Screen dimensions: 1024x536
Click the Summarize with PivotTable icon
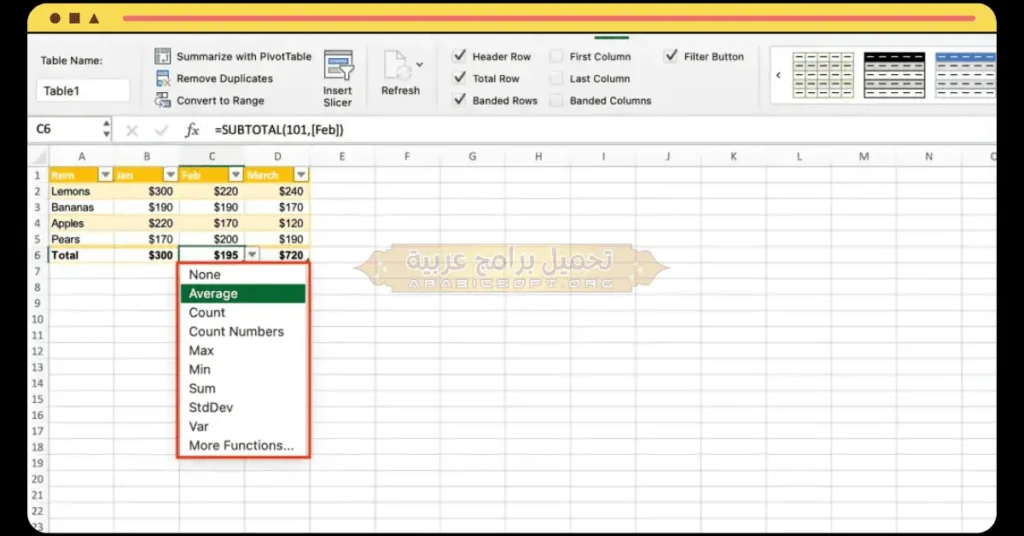pos(163,56)
